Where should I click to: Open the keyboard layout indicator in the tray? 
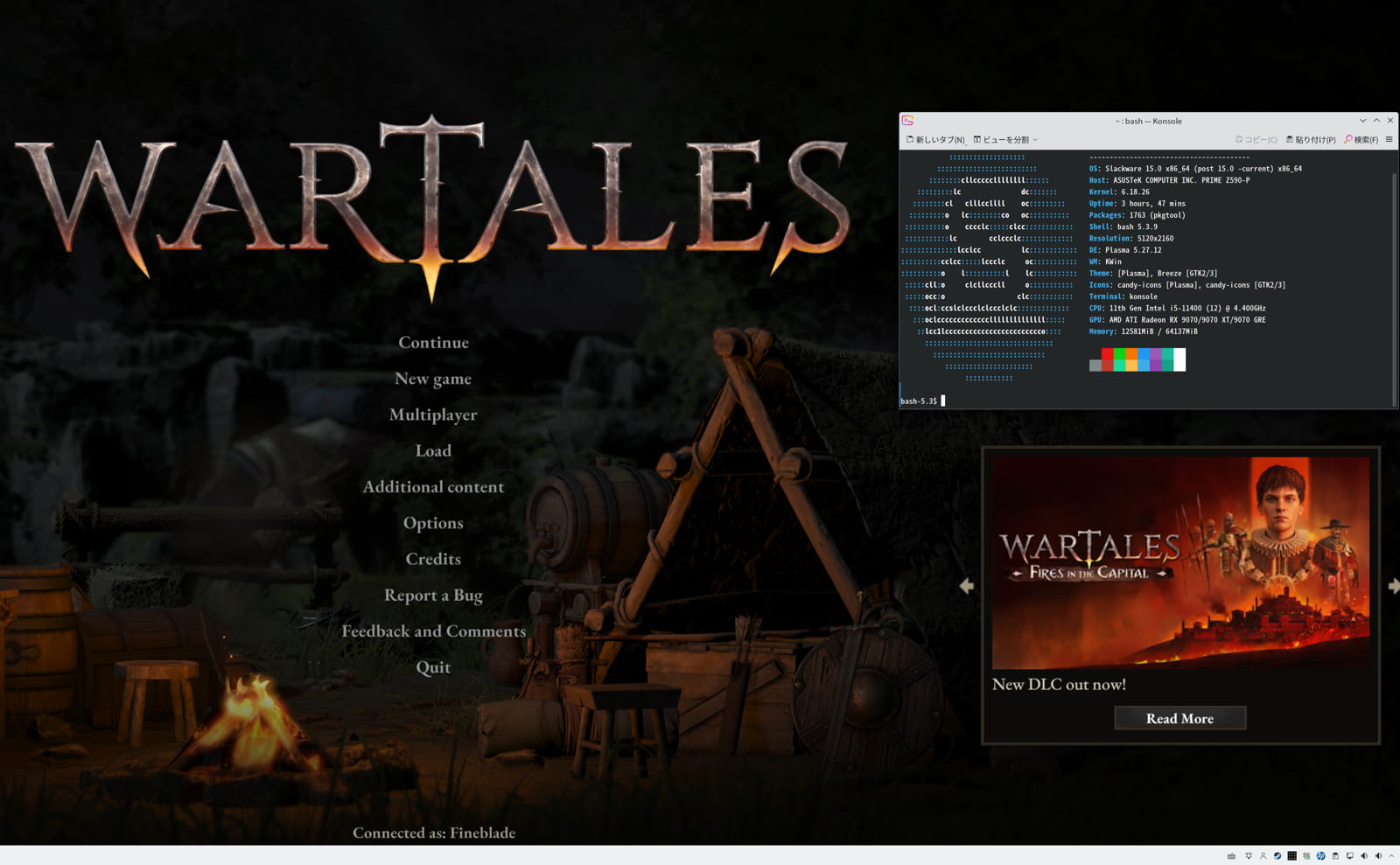(1232, 855)
